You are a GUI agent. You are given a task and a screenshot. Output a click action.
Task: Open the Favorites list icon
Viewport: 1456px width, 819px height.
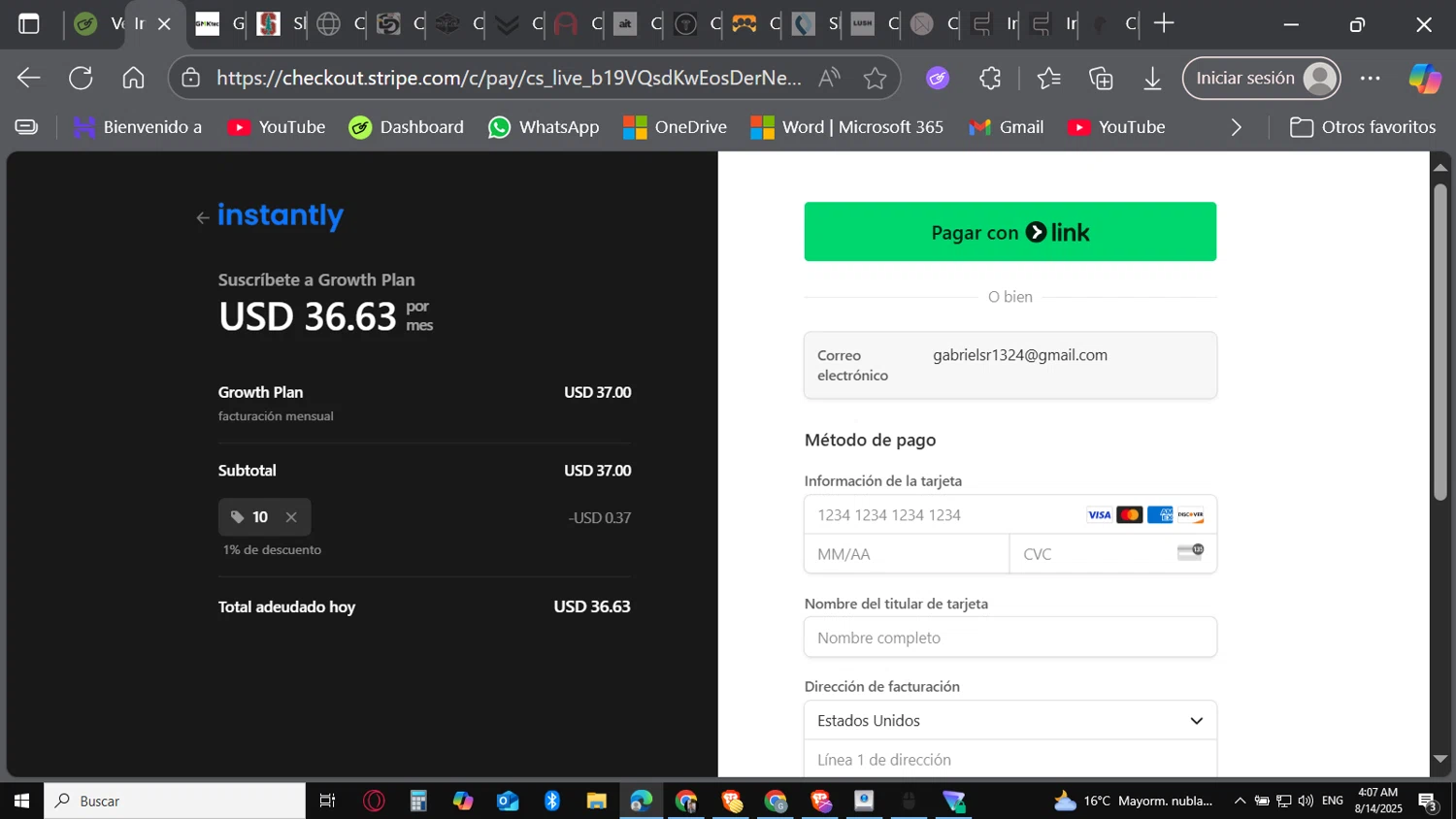(1048, 79)
